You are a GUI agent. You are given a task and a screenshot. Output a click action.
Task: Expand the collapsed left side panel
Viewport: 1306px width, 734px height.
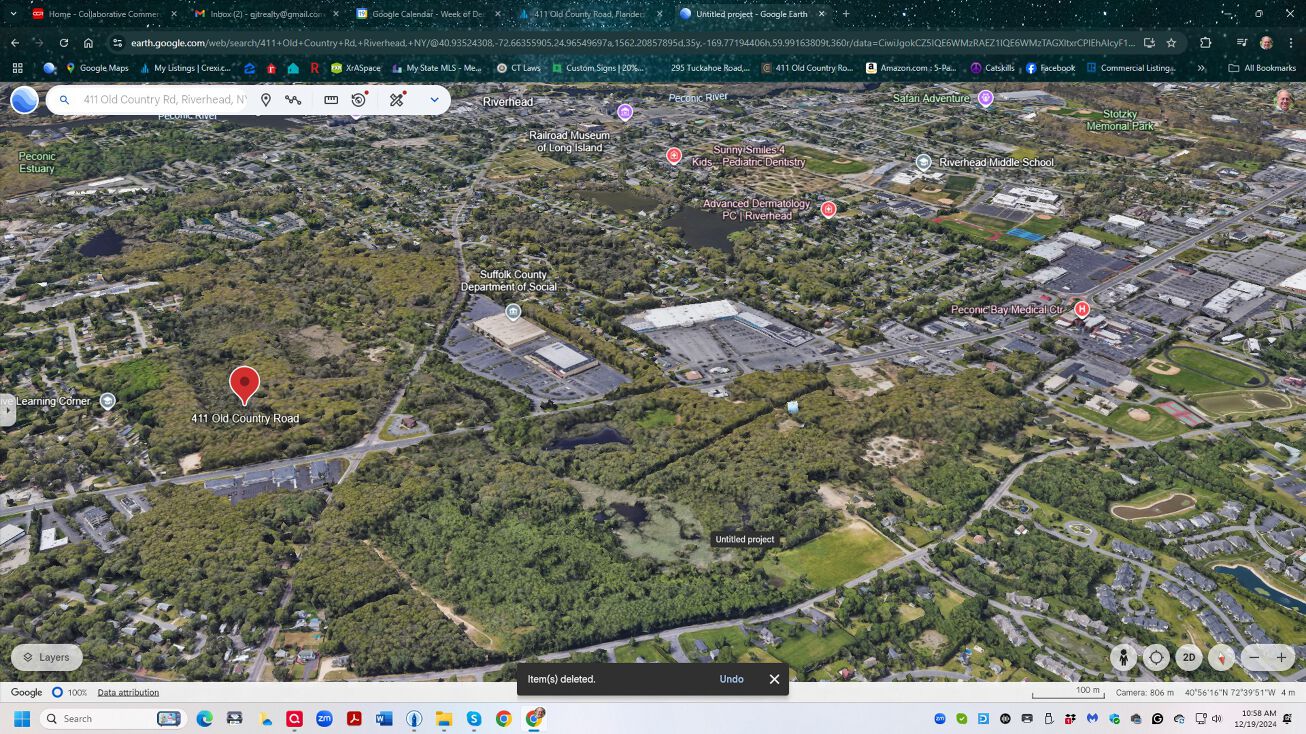(x=8, y=410)
